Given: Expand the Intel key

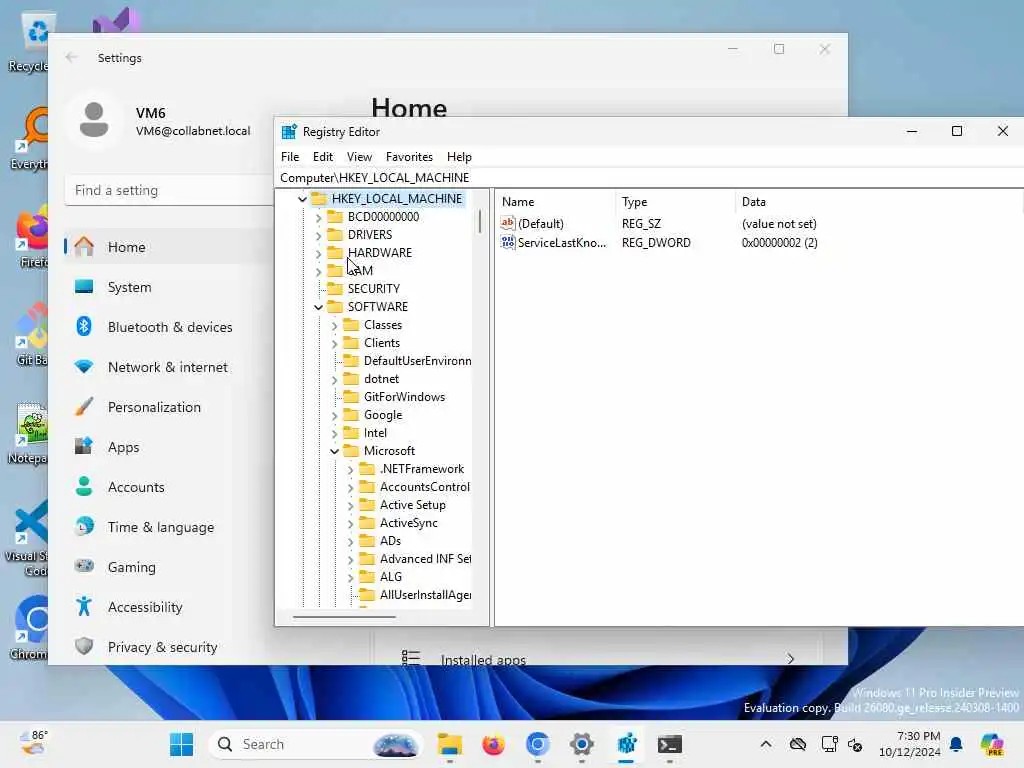Looking at the screenshot, I should pyautogui.click(x=334, y=433).
